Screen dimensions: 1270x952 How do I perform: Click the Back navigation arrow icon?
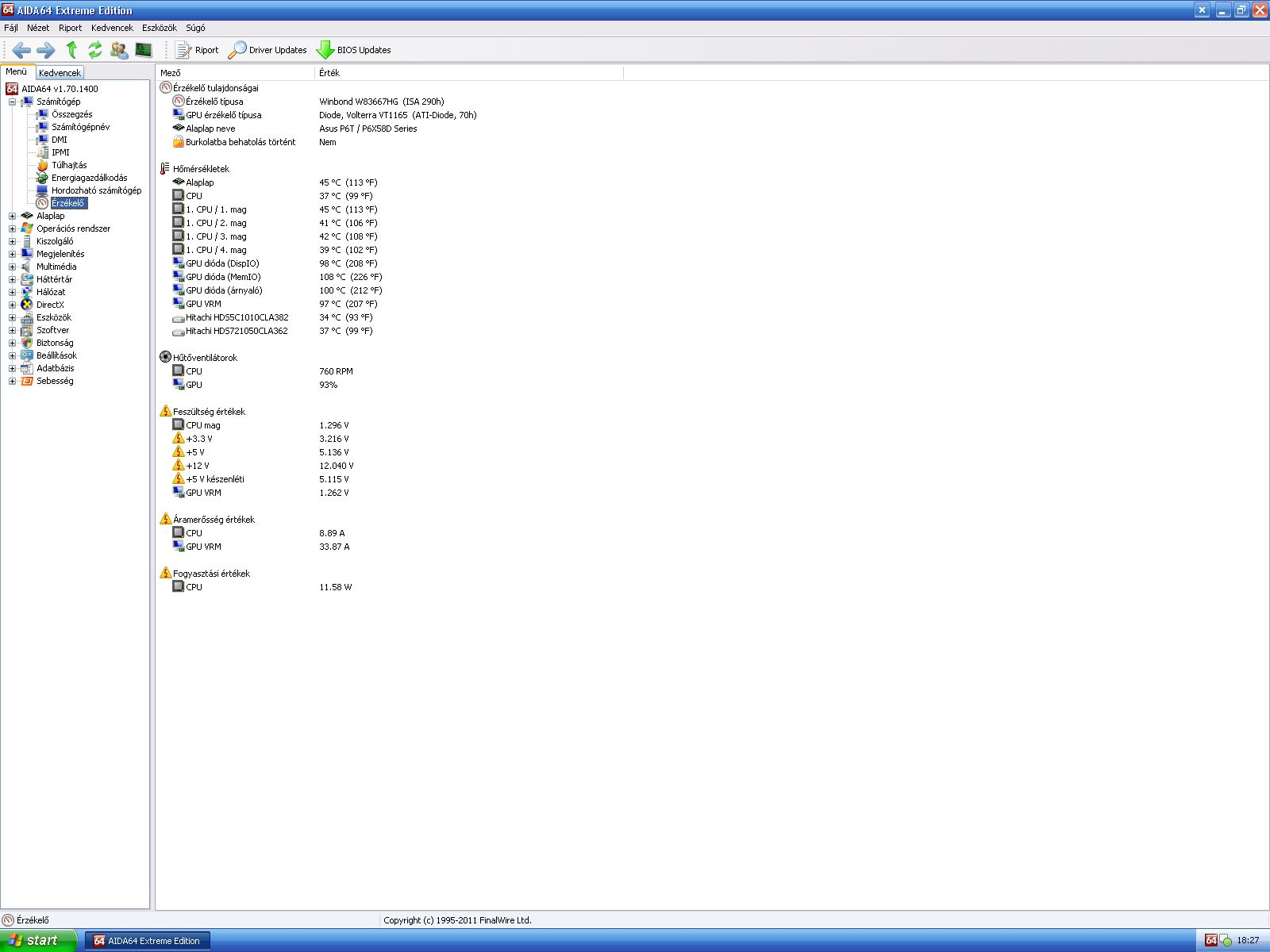(x=21, y=50)
